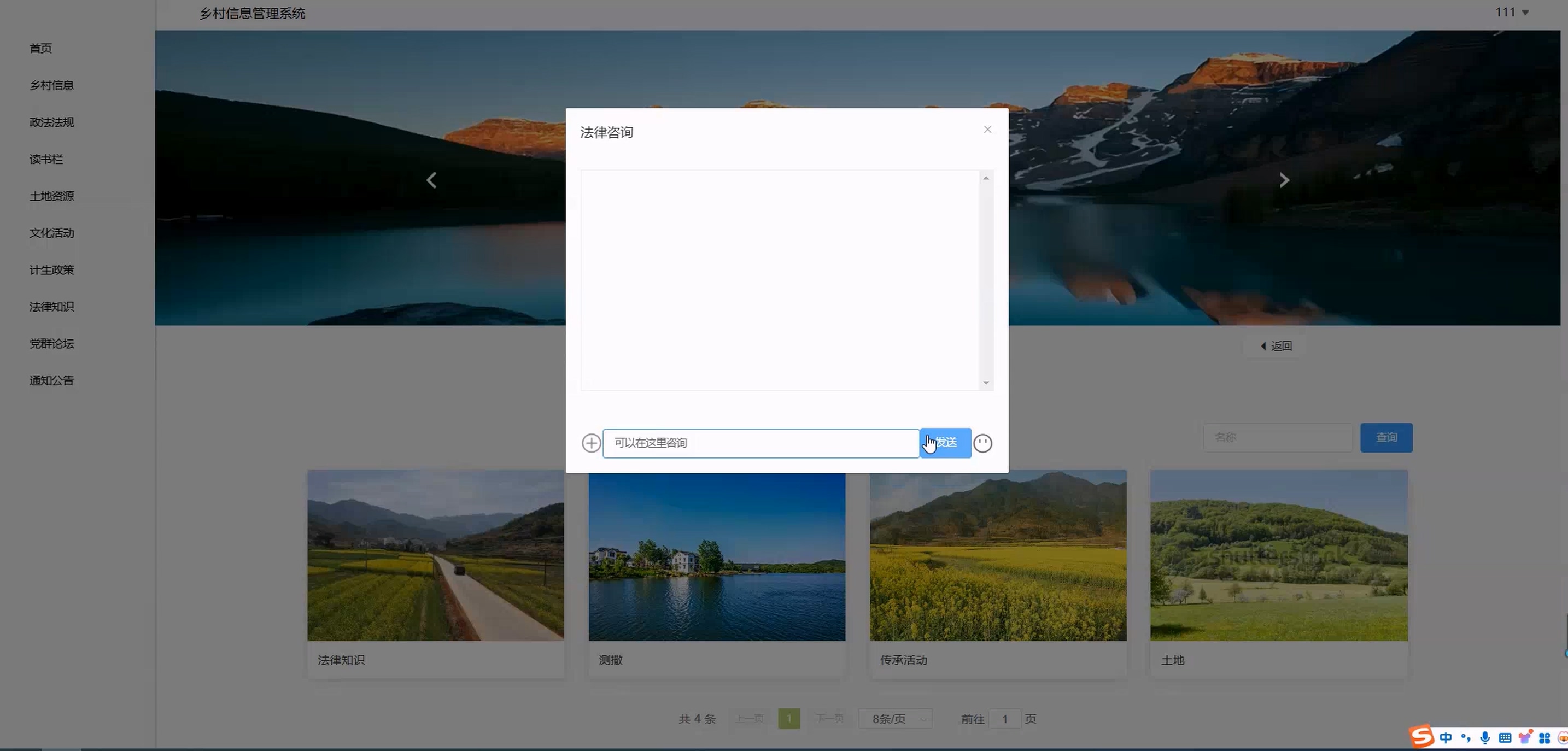This screenshot has height=751, width=1568.
Task: Click the plus attachment icon in dialog
Action: coord(590,442)
